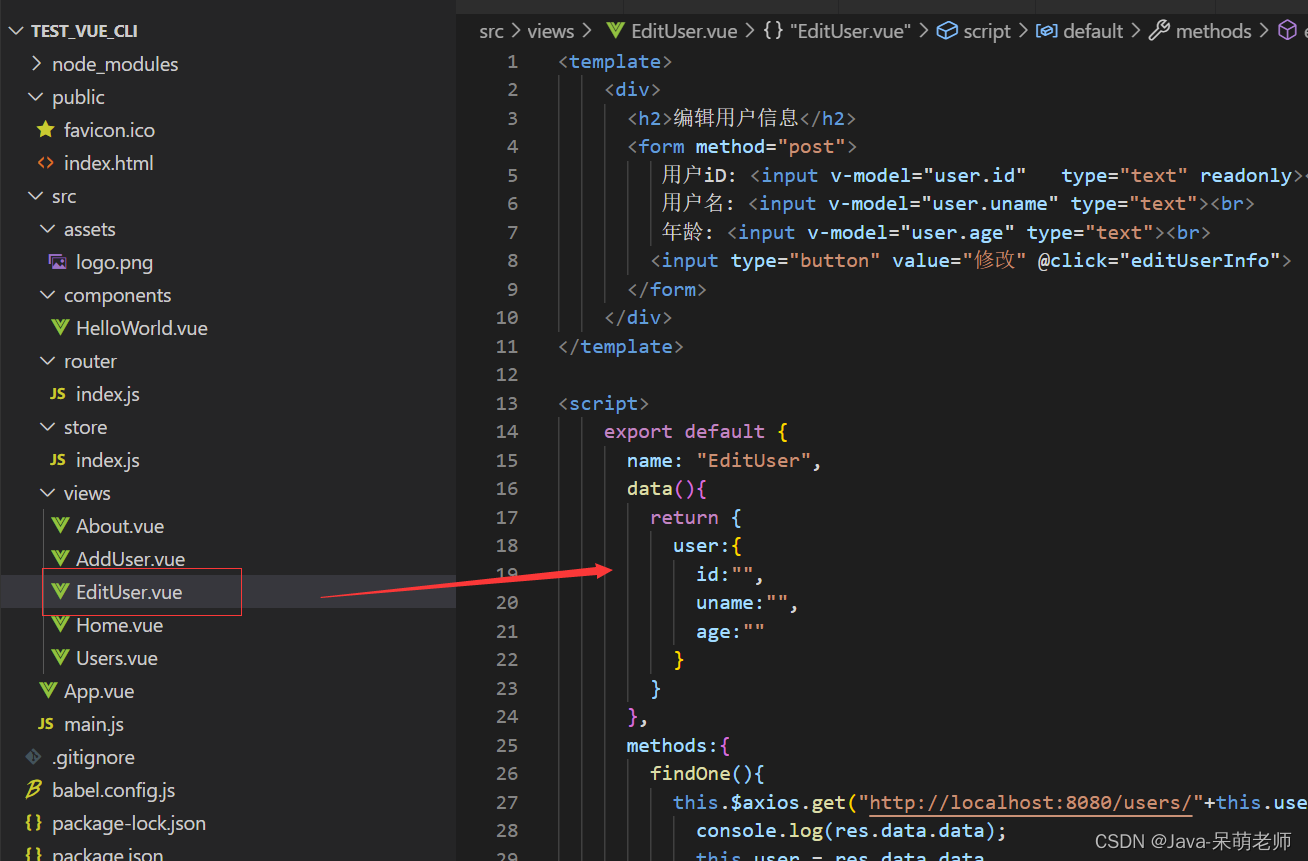Click the logo.png image icon
The image size is (1308, 861).
(57, 262)
